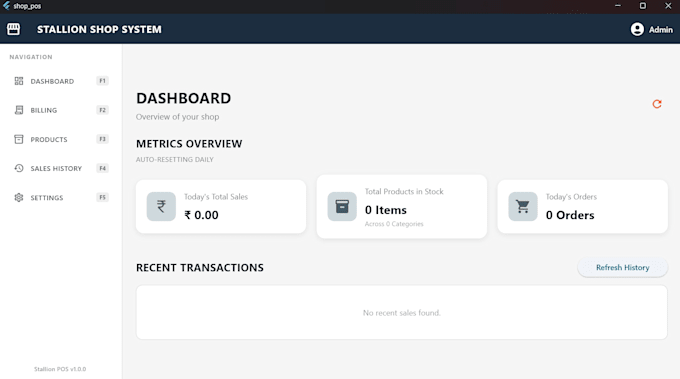Click the archive box icon on stock card
This screenshot has height=379, width=680.
tap(342, 206)
